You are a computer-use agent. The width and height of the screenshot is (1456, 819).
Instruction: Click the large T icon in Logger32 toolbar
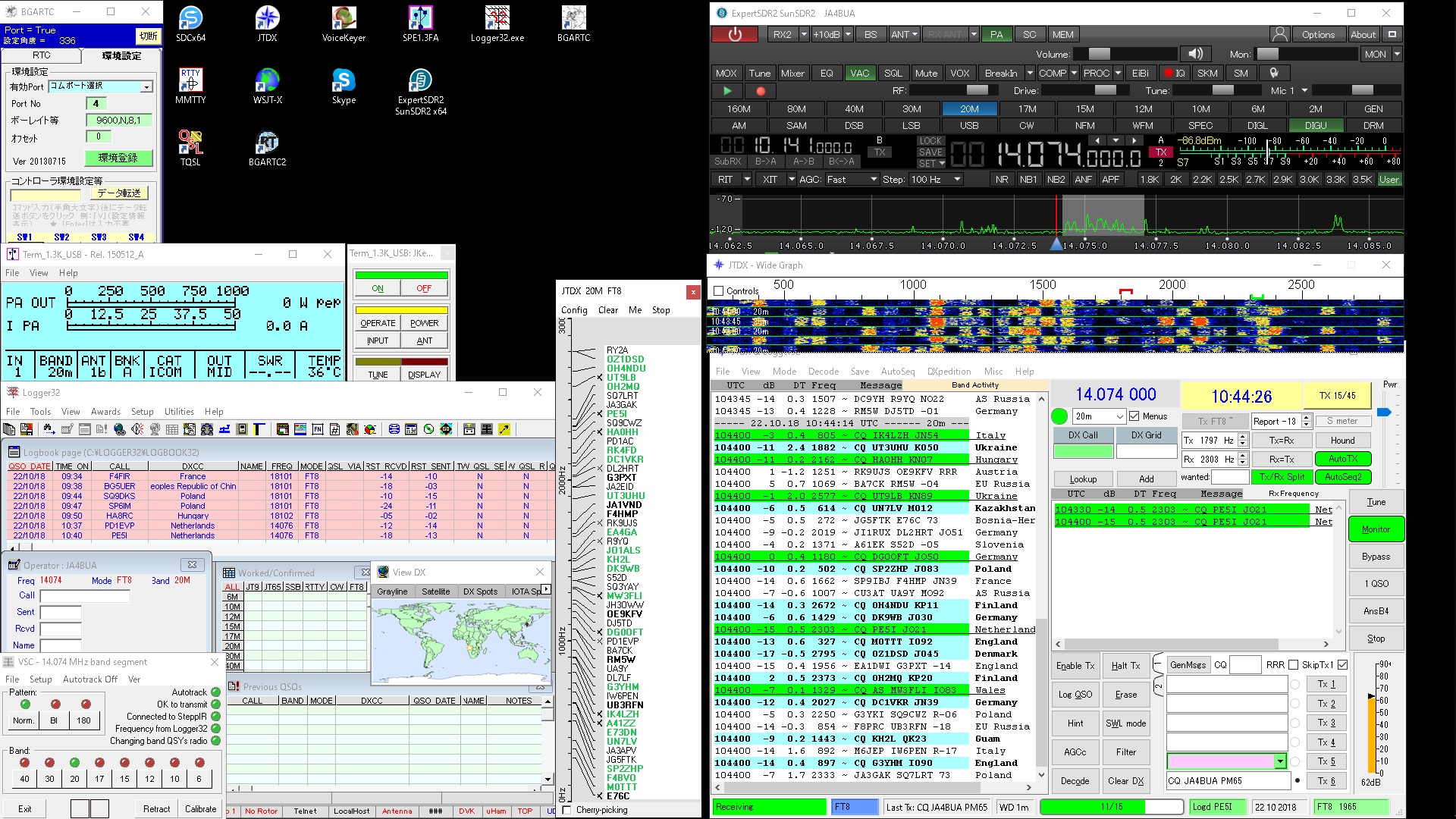pyautogui.click(x=259, y=429)
